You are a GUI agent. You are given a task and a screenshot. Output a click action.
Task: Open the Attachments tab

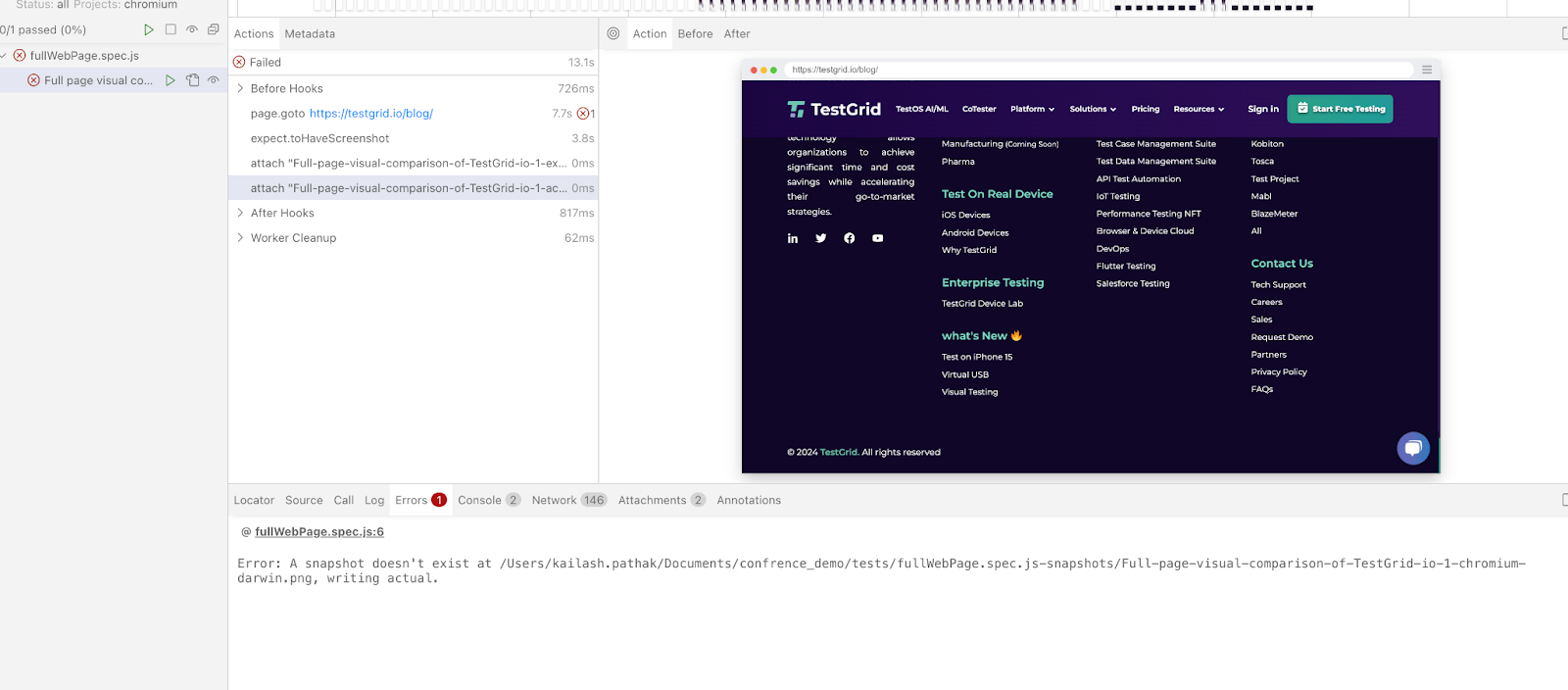point(661,500)
